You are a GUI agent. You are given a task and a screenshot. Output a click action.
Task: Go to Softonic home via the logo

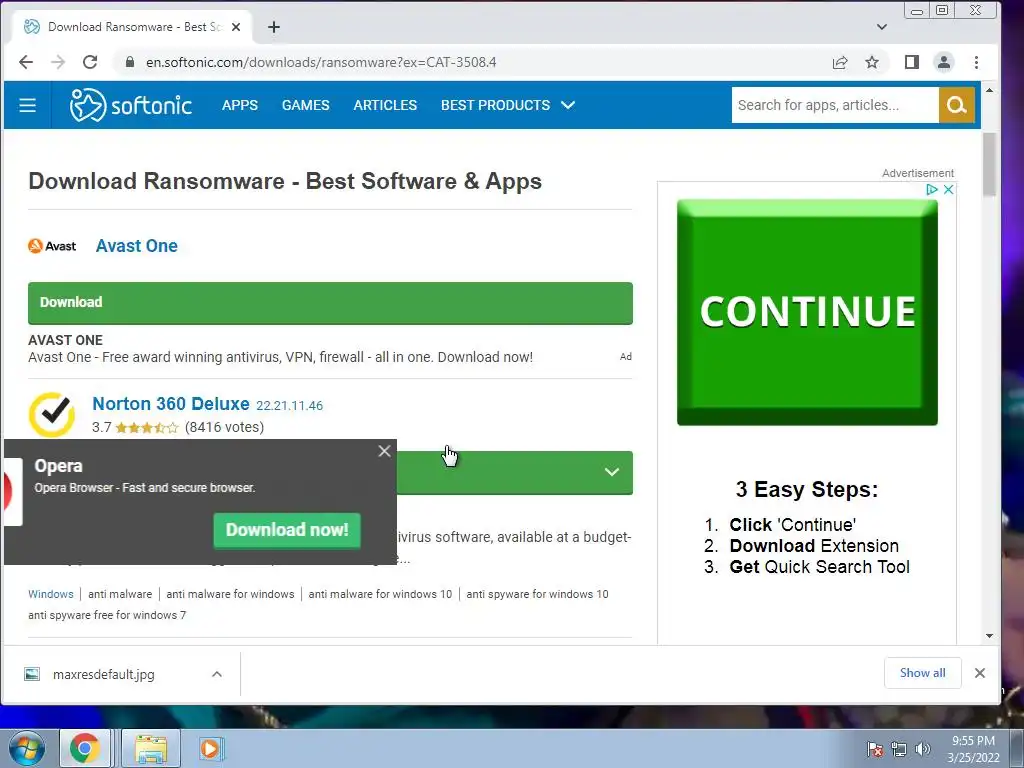131,105
